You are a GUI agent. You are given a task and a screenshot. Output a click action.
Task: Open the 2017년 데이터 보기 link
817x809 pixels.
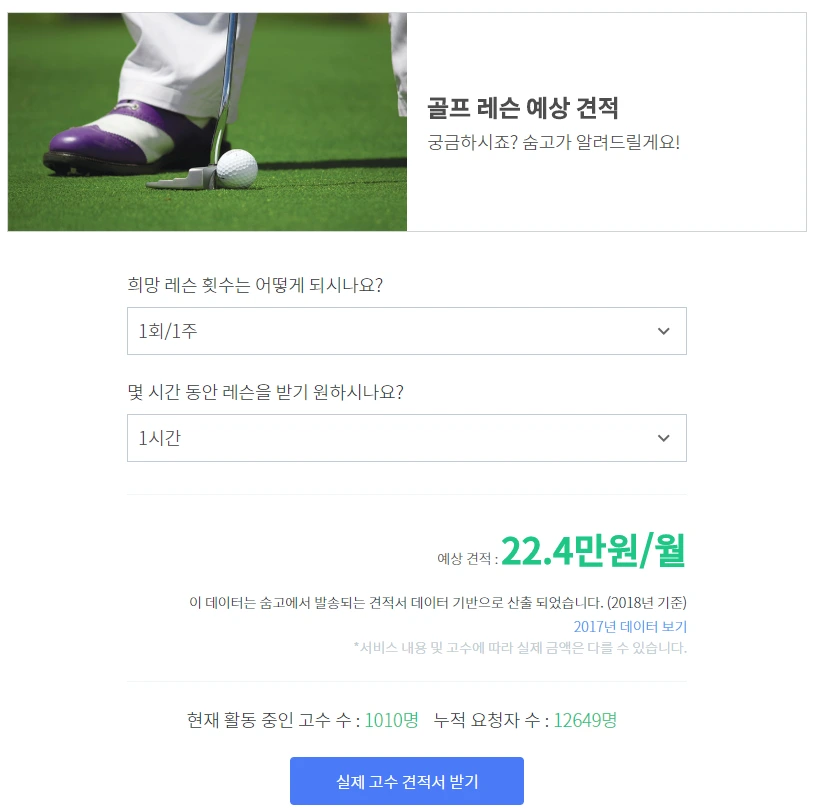630,626
